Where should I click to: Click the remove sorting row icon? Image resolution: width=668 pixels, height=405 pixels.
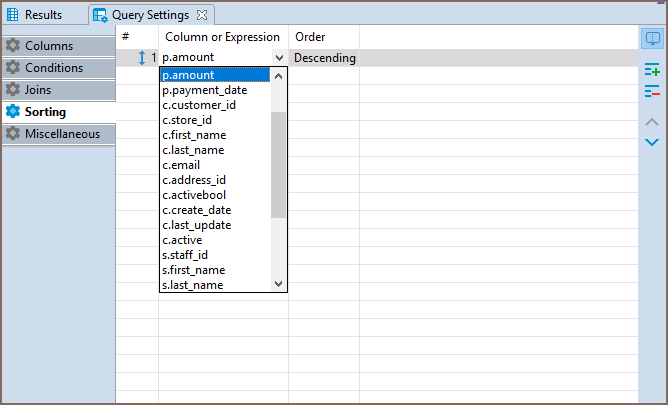coord(652,91)
